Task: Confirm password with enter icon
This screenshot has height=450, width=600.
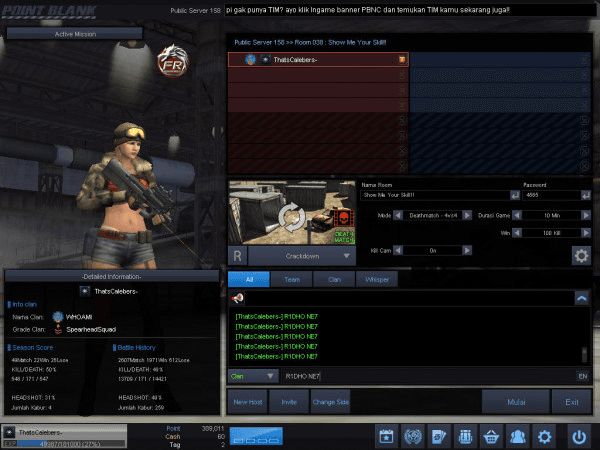Action: [585, 195]
